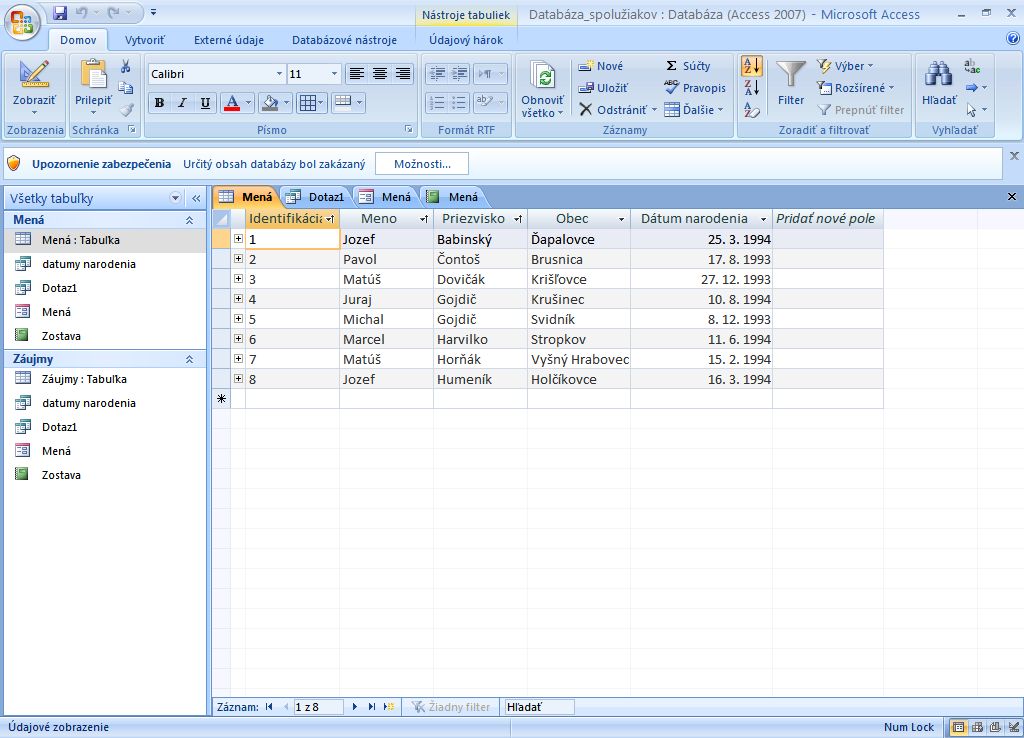Sort descending Z to A
The image size is (1024, 738).
click(x=752, y=88)
